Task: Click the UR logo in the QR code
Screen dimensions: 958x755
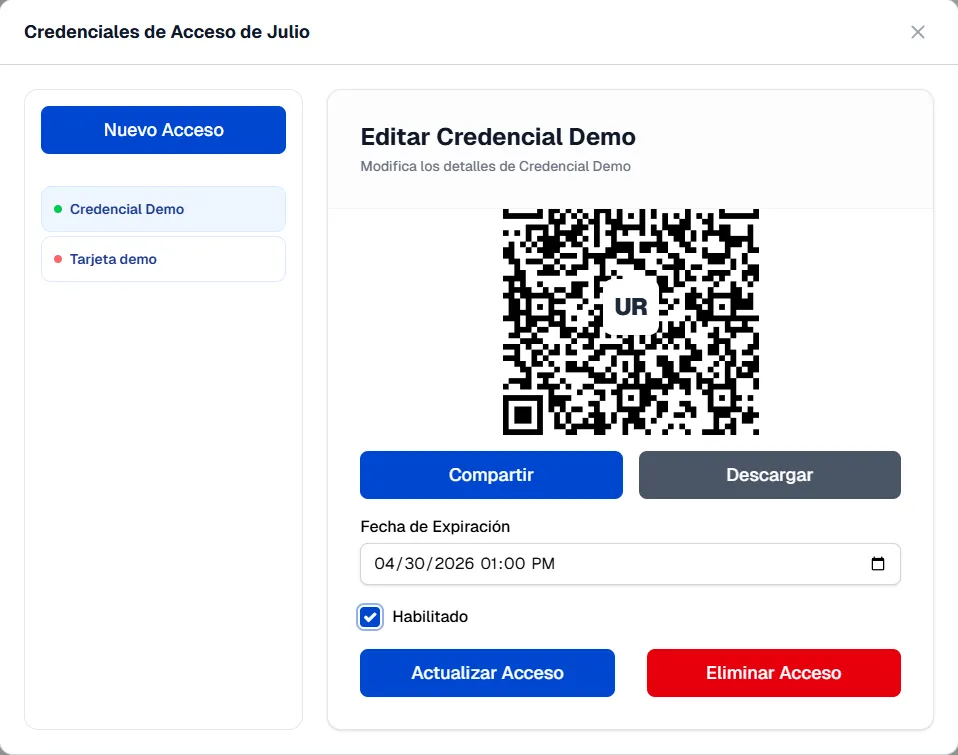Action: click(x=631, y=307)
